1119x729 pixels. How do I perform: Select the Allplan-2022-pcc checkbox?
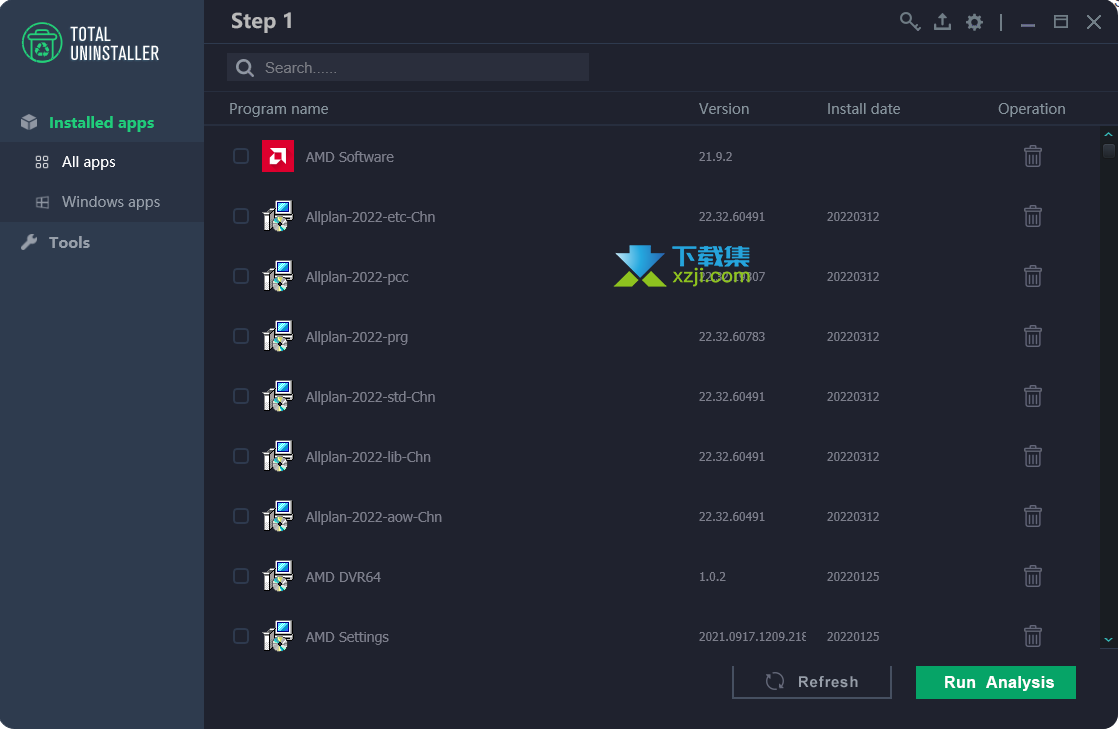click(x=241, y=276)
